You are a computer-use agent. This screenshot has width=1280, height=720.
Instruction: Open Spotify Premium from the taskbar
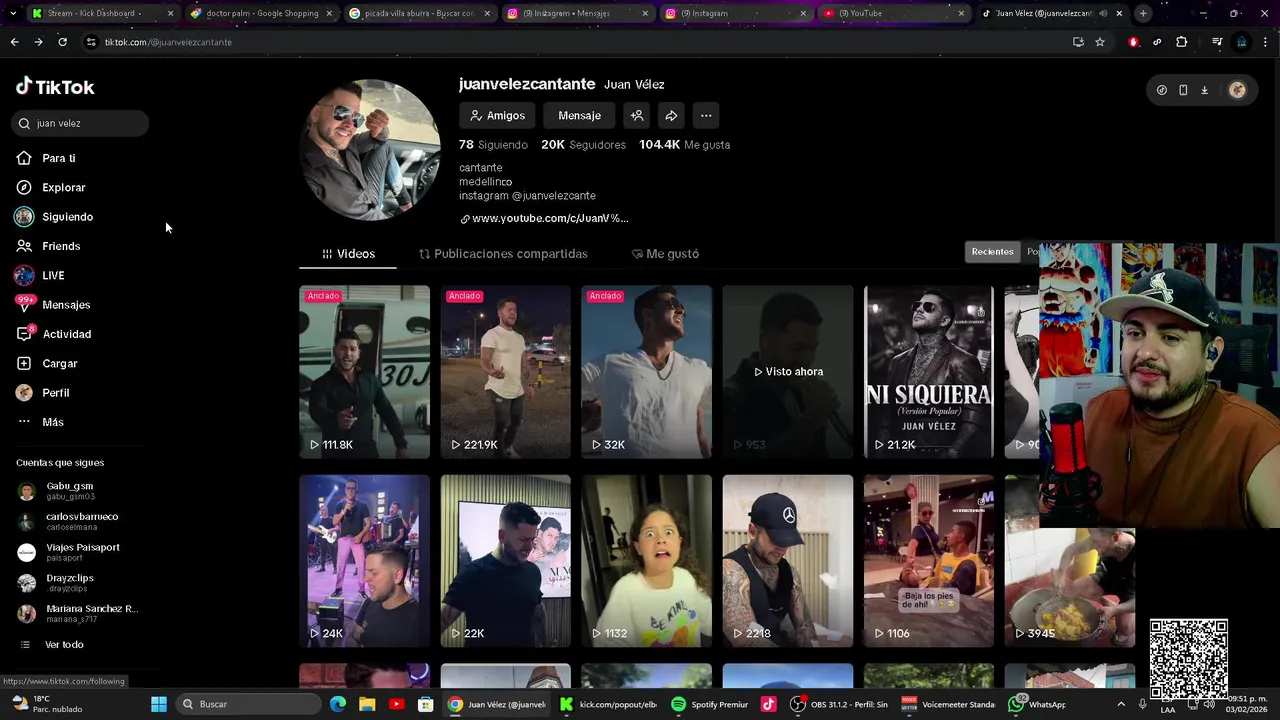710,704
